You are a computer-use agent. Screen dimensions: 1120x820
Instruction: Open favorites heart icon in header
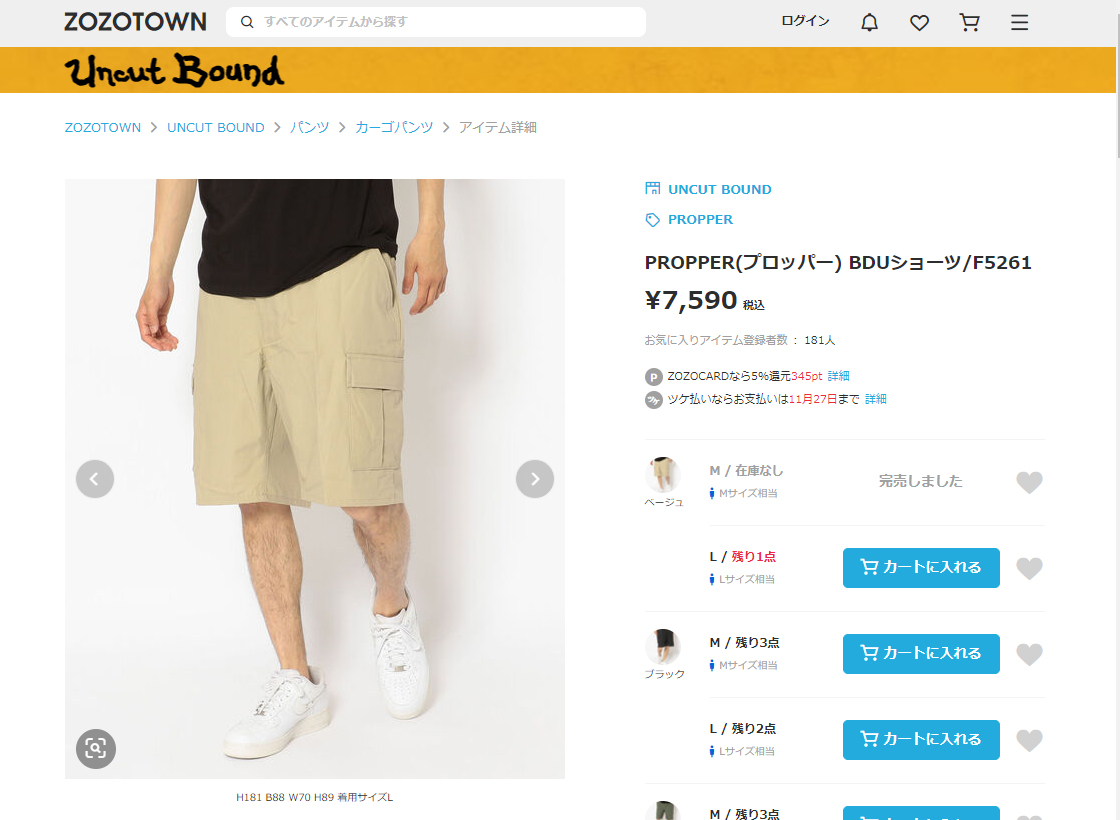pos(919,23)
